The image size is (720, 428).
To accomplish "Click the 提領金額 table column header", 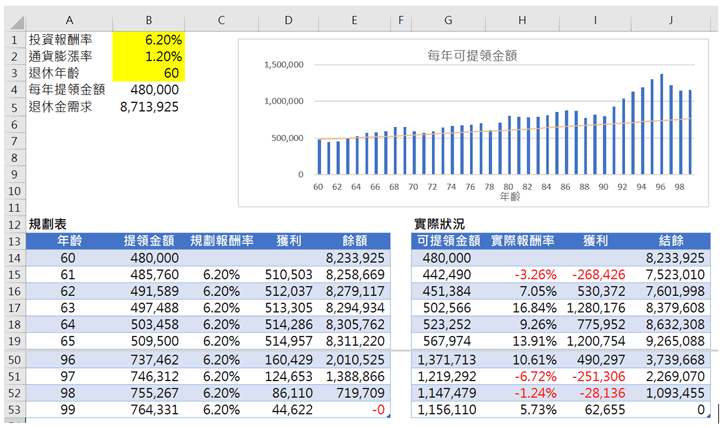I will pos(149,241).
